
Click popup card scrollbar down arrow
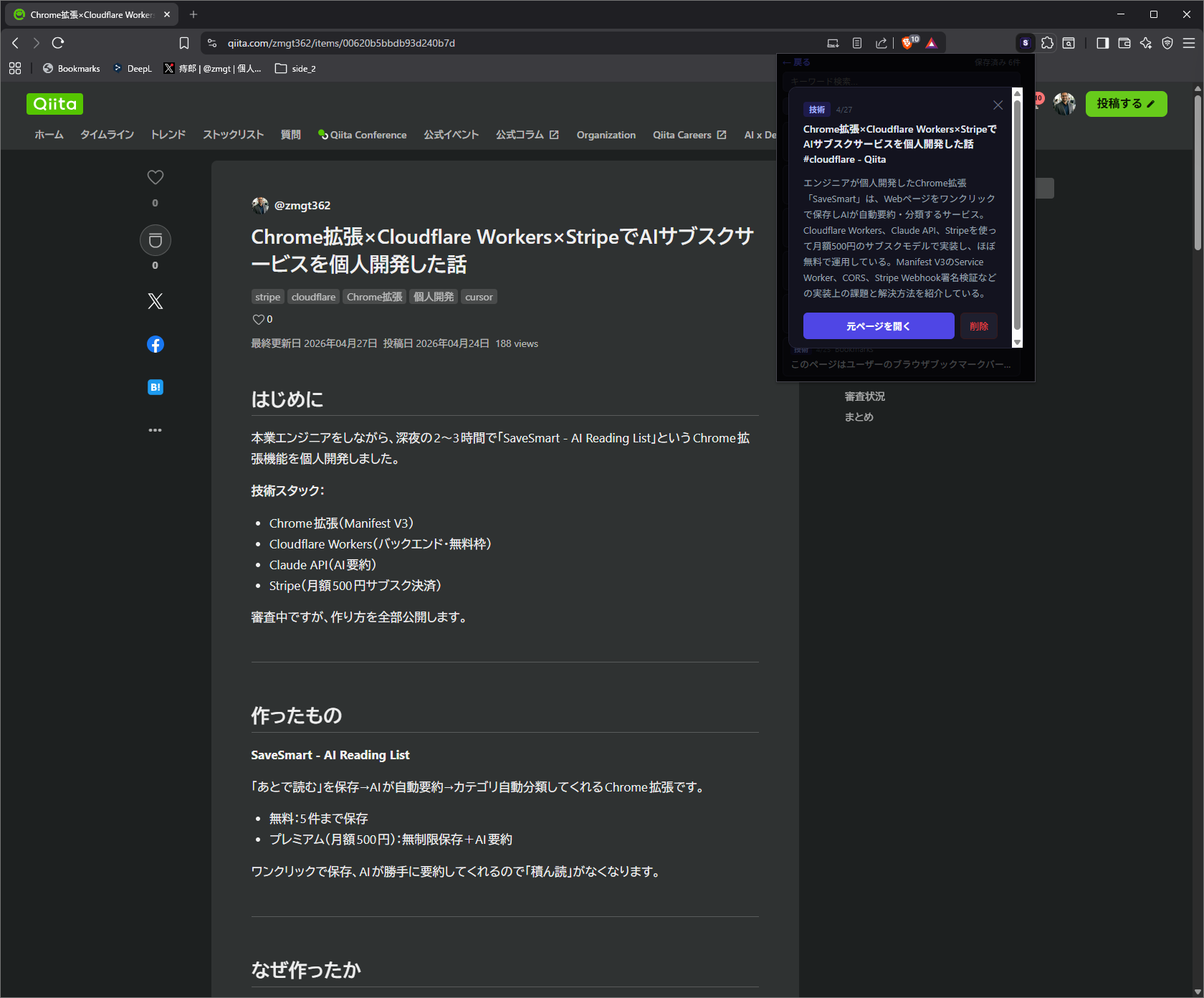pyautogui.click(x=1017, y=343)
